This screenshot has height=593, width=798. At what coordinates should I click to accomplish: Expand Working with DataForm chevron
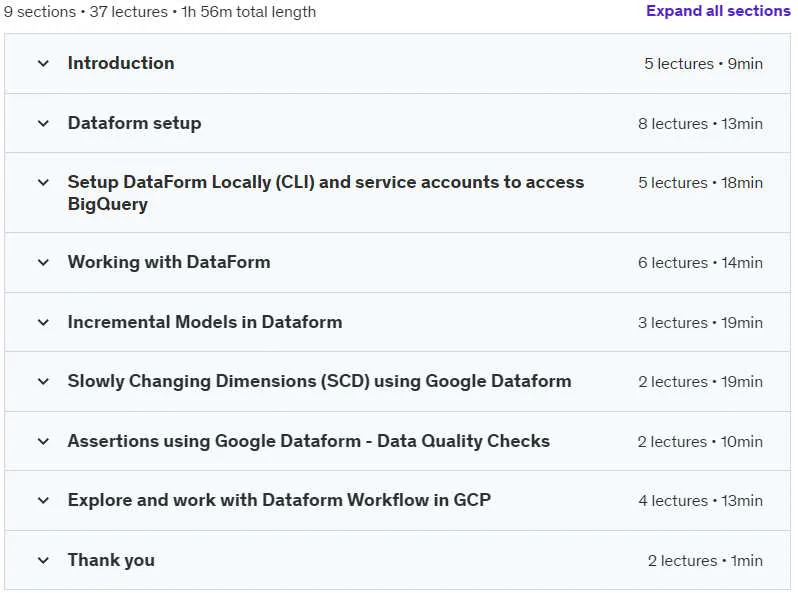click(43, 263)
